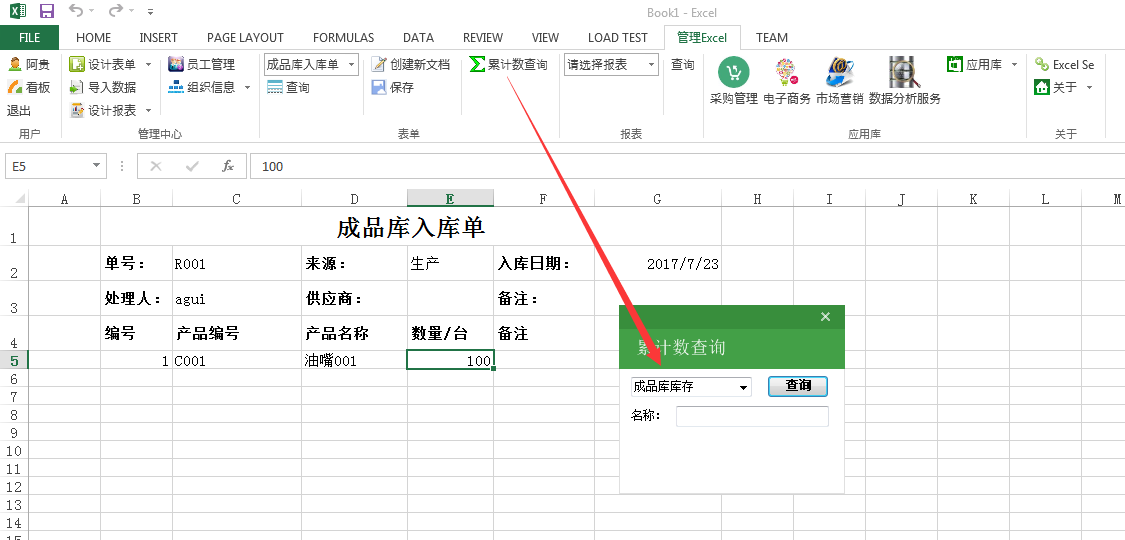Click the formula bar confirm checkmark
Viewport: 1125px width, 540px height.
192,166
